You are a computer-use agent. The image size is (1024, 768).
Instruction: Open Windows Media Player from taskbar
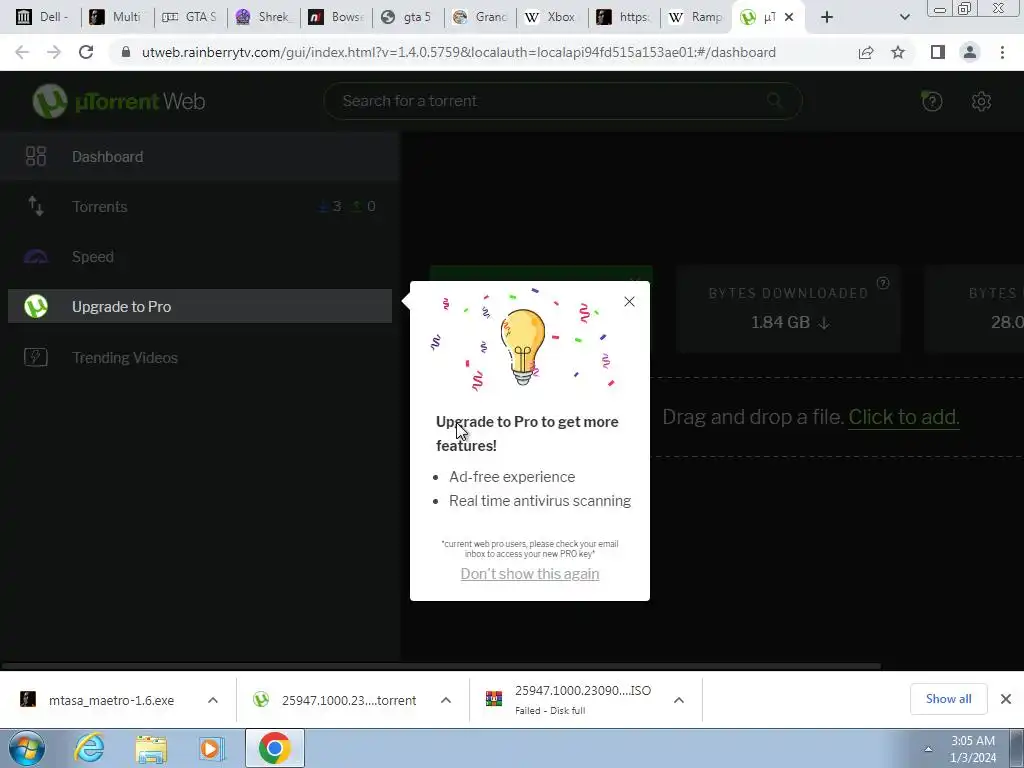click(211, 748)
